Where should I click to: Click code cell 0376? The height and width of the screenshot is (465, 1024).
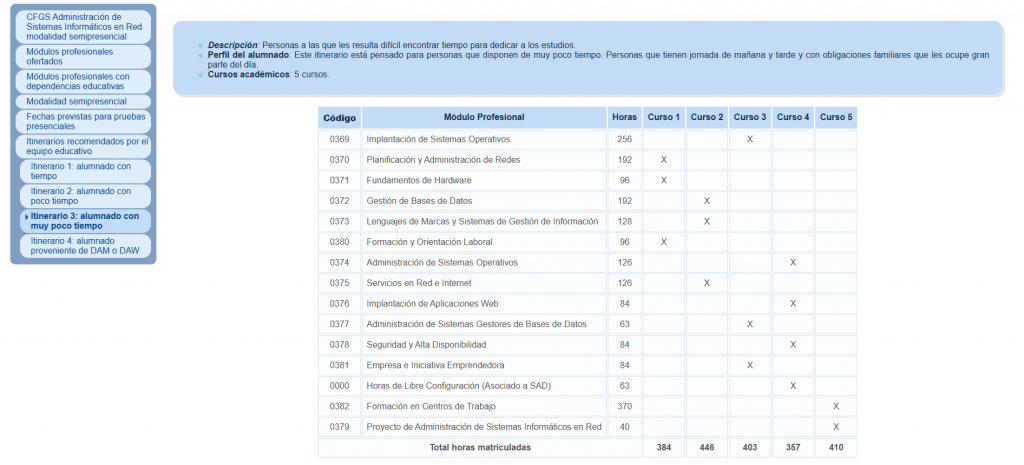point(340,304)
